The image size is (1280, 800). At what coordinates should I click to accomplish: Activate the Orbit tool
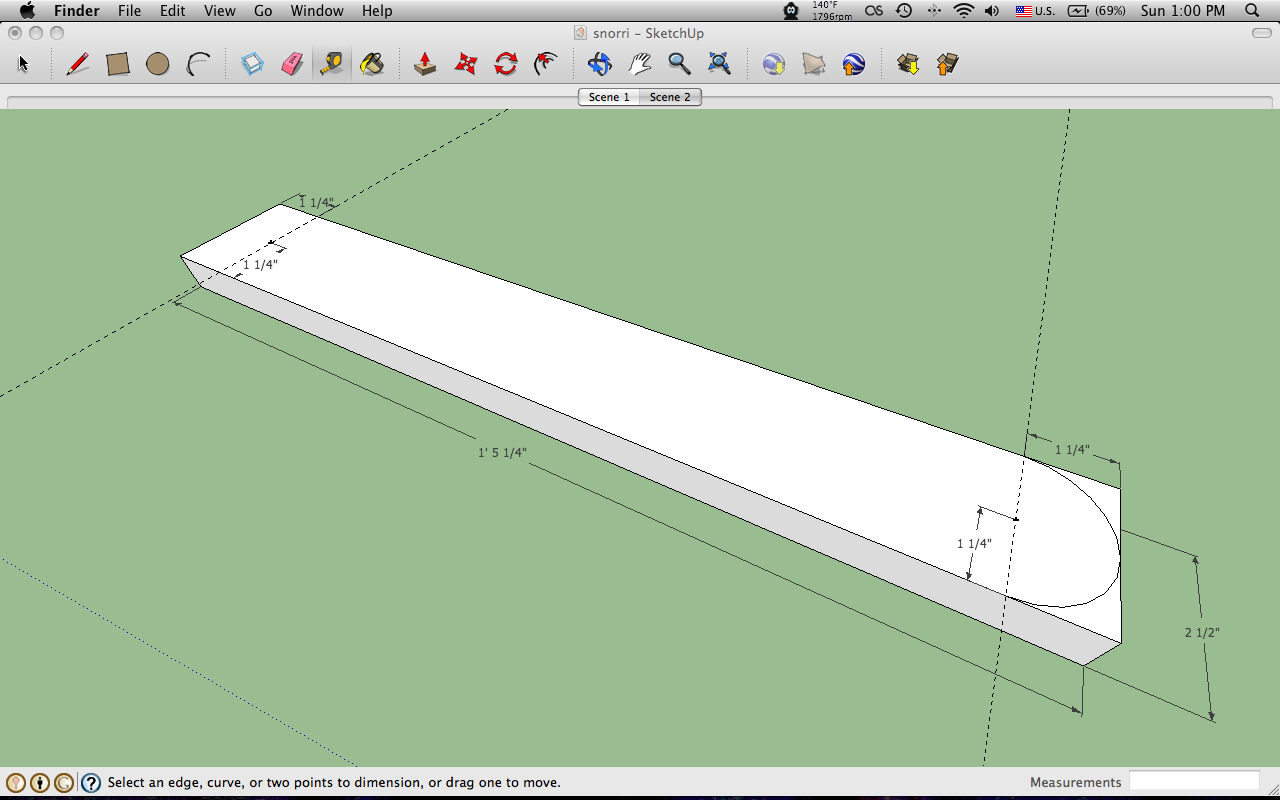(x=600, y=65)
